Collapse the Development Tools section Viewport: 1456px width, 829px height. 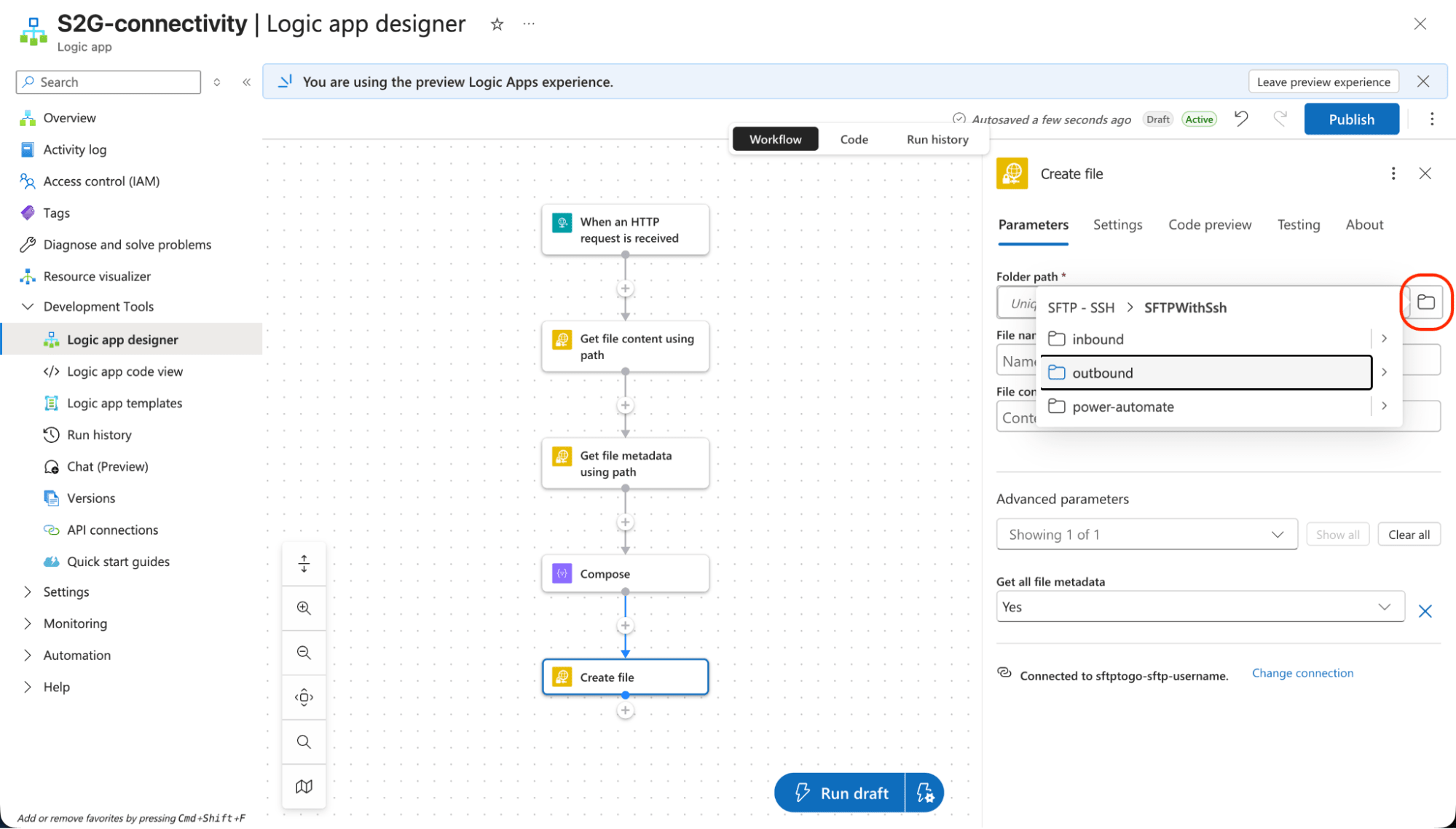[28, 307]
